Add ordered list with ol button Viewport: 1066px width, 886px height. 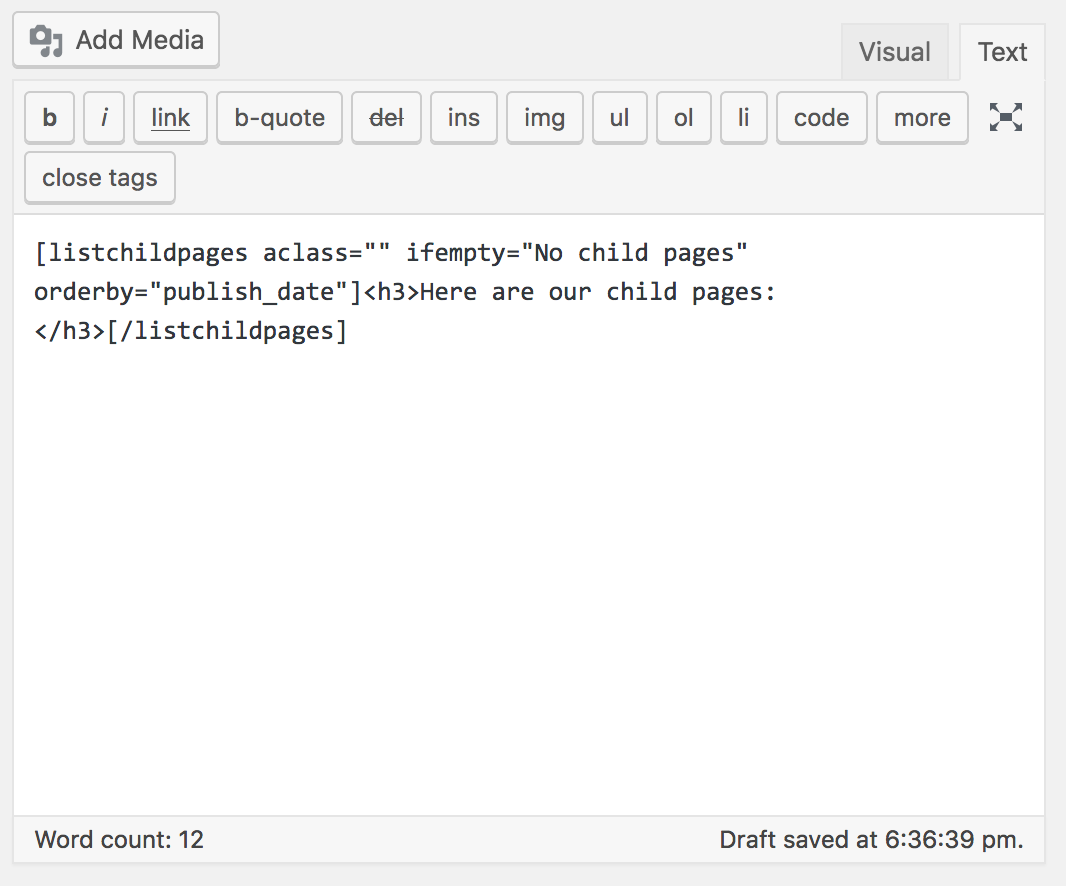tap(683, 118)
